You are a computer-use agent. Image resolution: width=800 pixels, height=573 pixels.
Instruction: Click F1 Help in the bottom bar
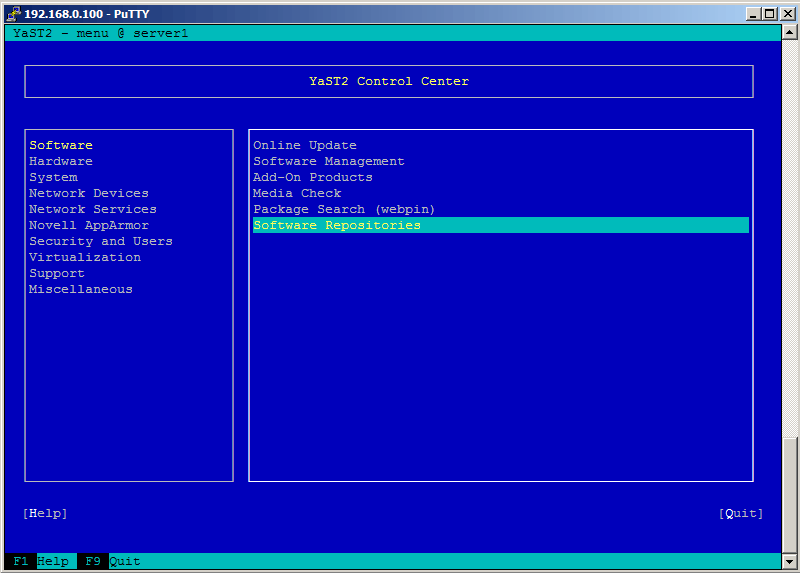[41, 561]
